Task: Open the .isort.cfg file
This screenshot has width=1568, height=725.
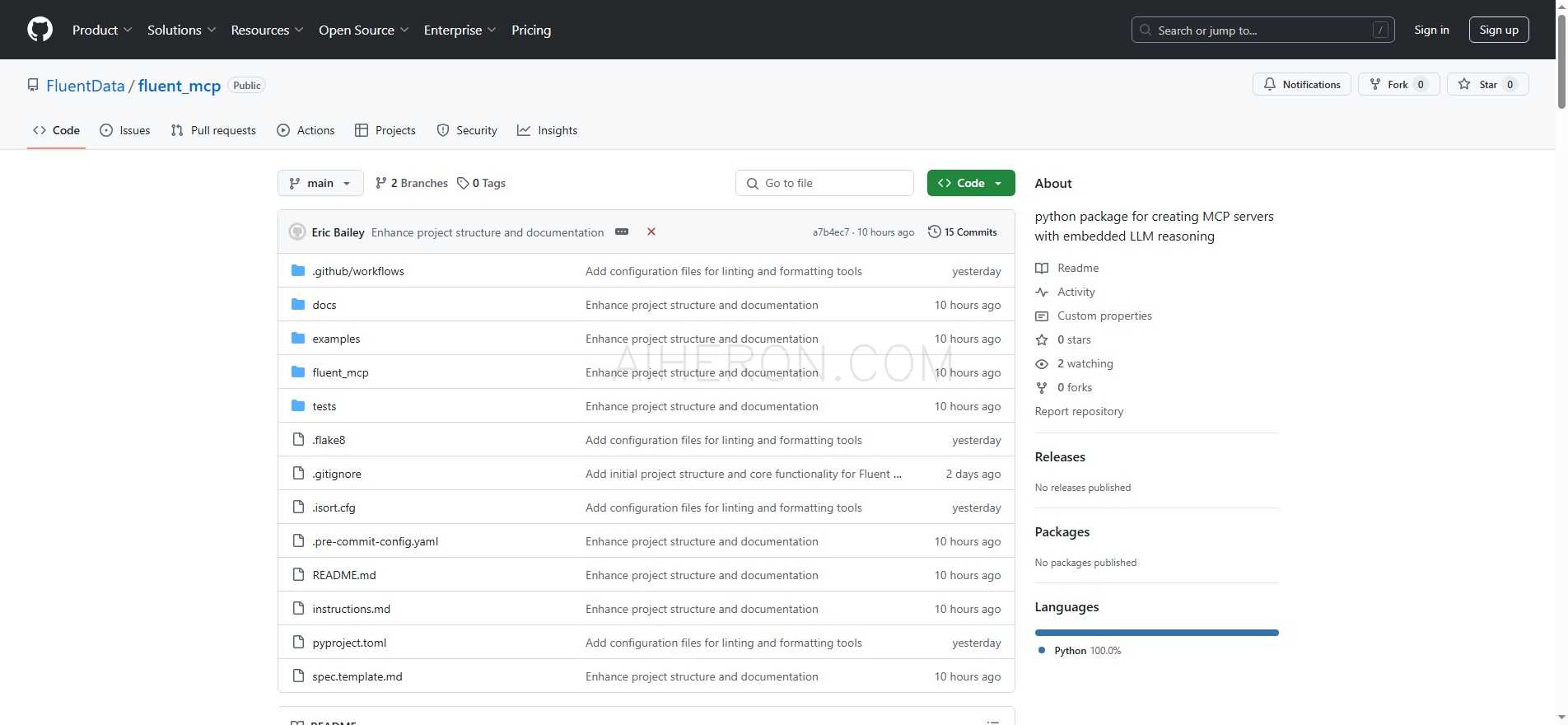Action: coord(334,507)
